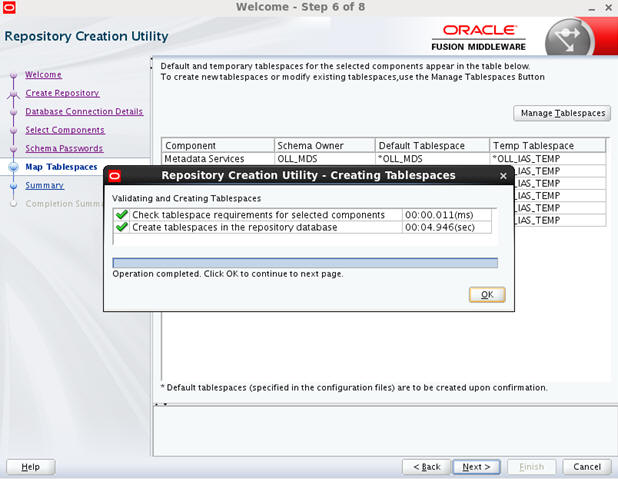The width and height of the screenshot is (618, 479).
Task: Sort by Temp Tablespace column header
Action: pos(548,145)
